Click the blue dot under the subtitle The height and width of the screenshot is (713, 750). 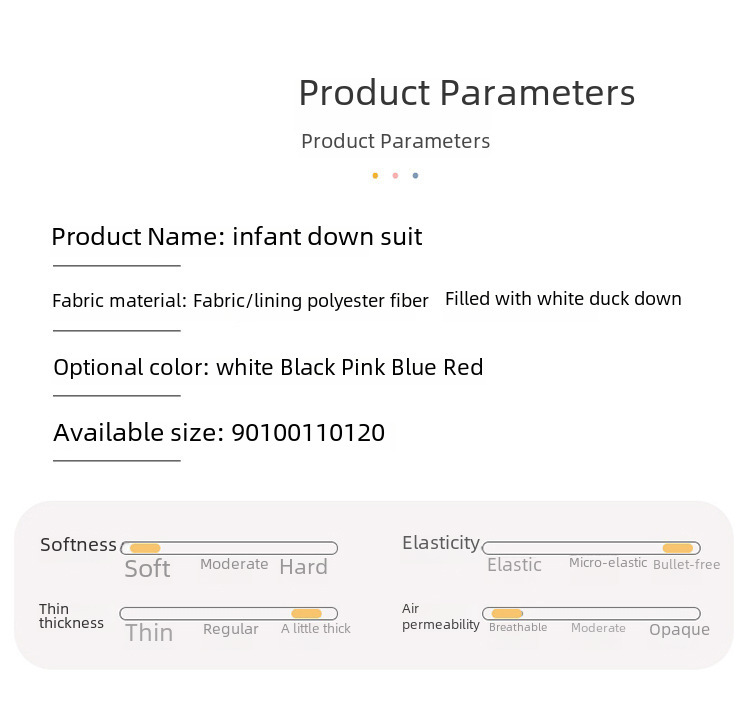pos(415,176)
